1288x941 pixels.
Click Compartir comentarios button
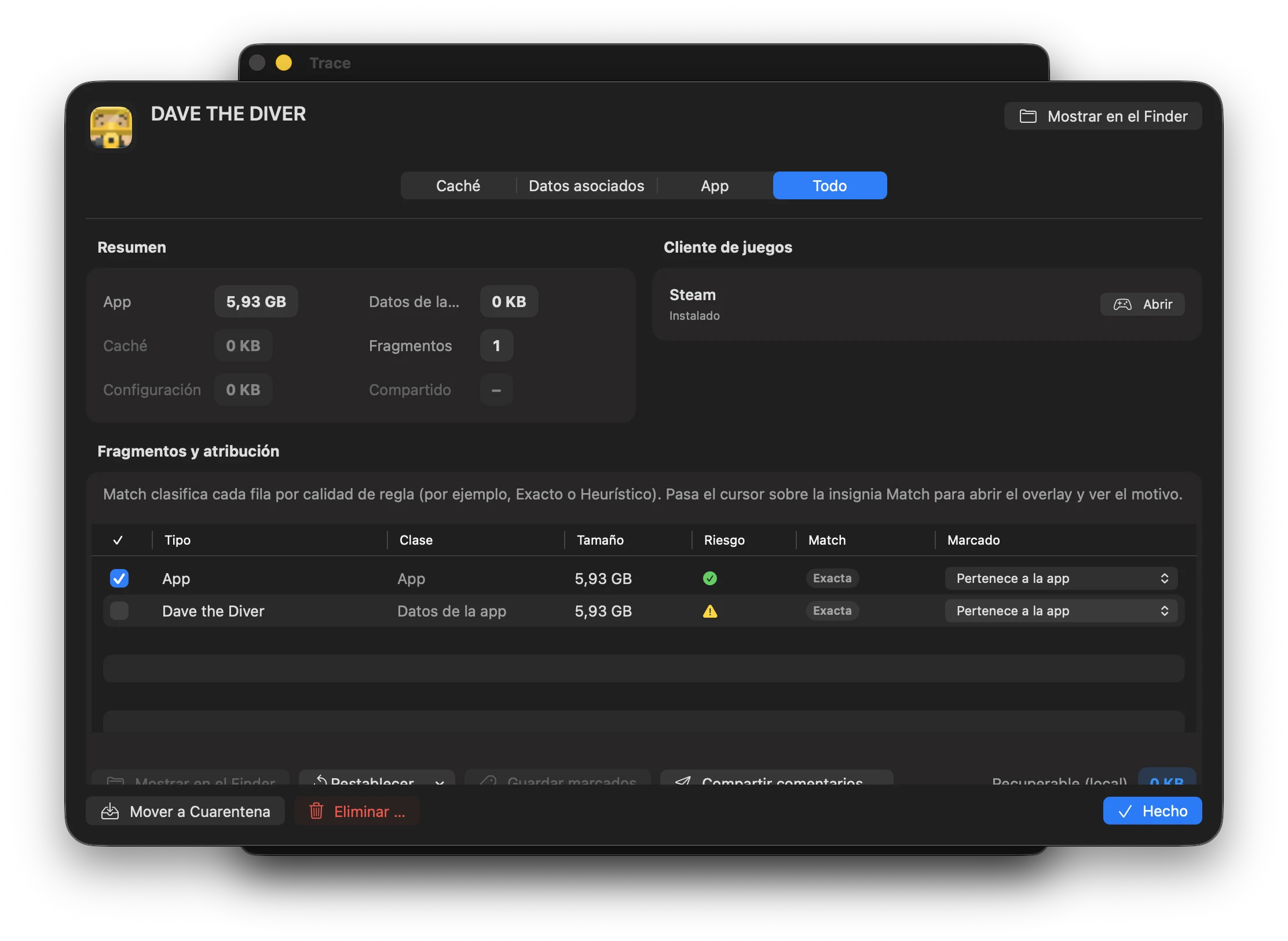(777, 778)
